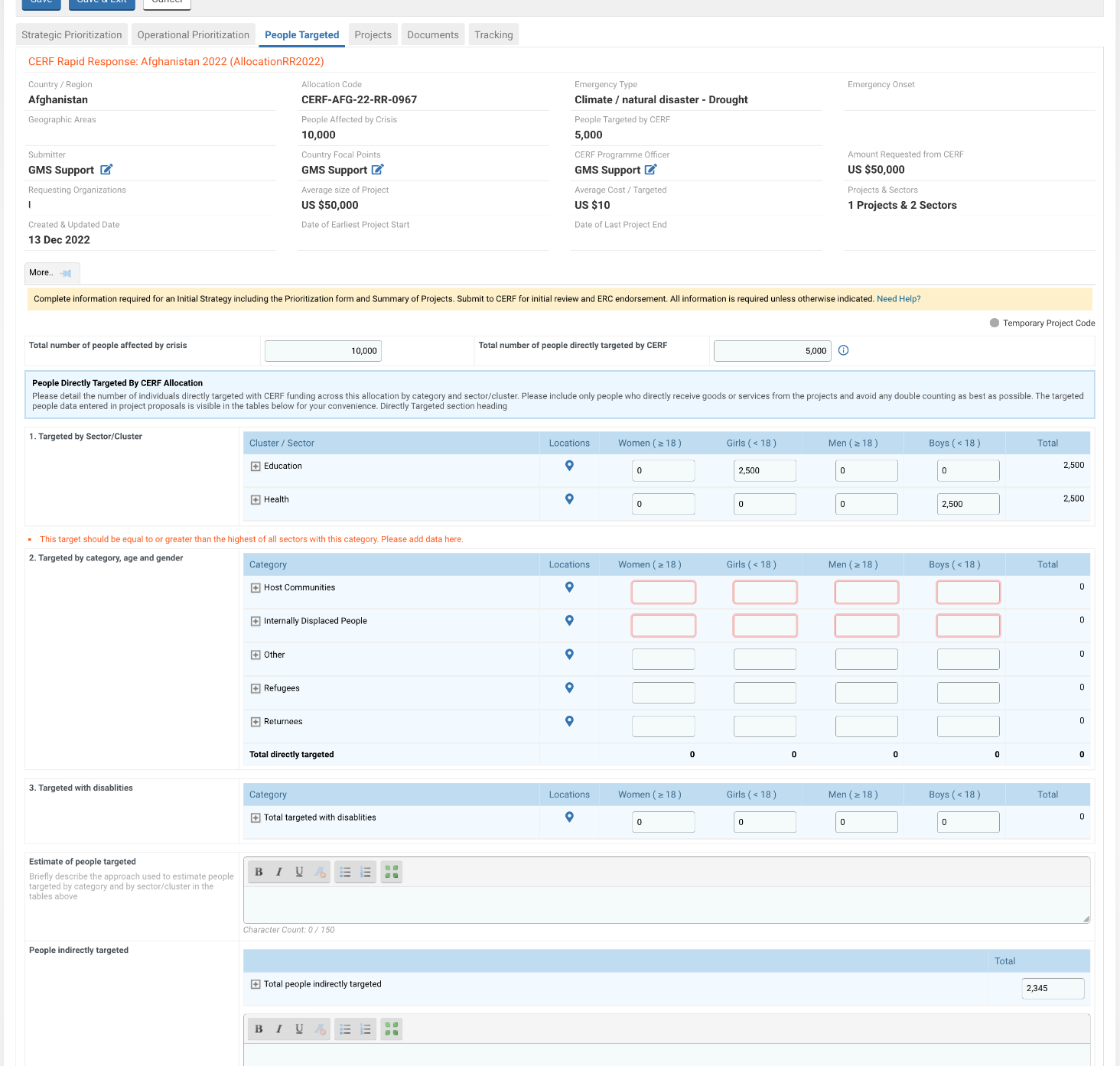Go to the Tracking tab

[493, 35]
